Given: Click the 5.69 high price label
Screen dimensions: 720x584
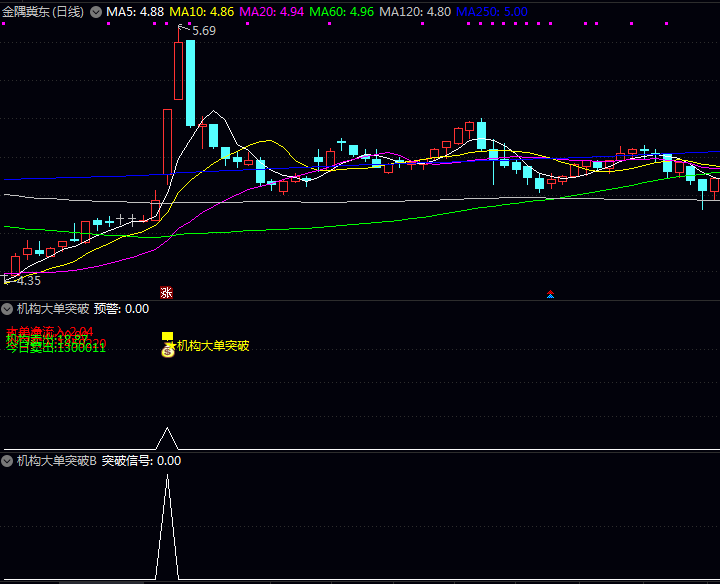Looking at the screenshot, I should tap(204, 31).
